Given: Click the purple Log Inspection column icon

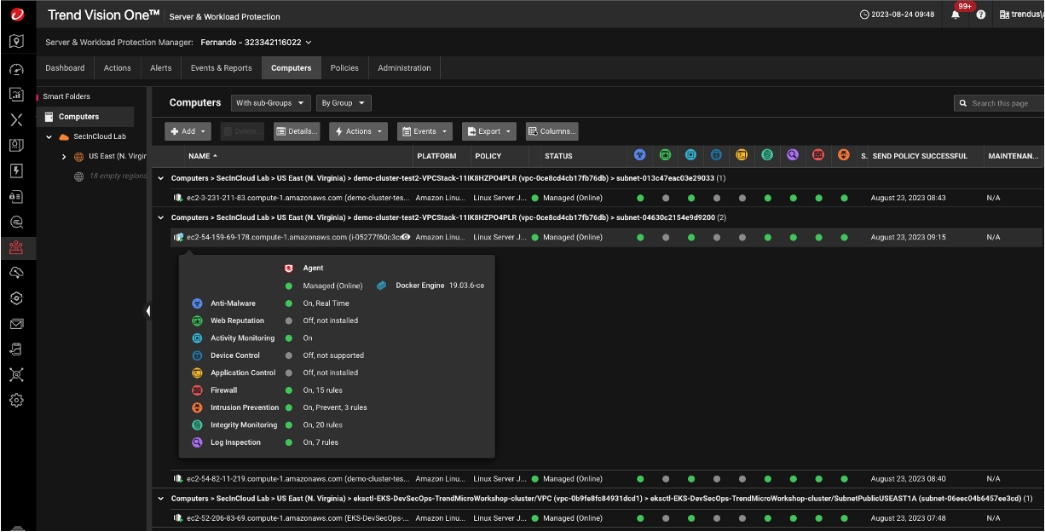Looking at the screenshot, I should 793,155.
